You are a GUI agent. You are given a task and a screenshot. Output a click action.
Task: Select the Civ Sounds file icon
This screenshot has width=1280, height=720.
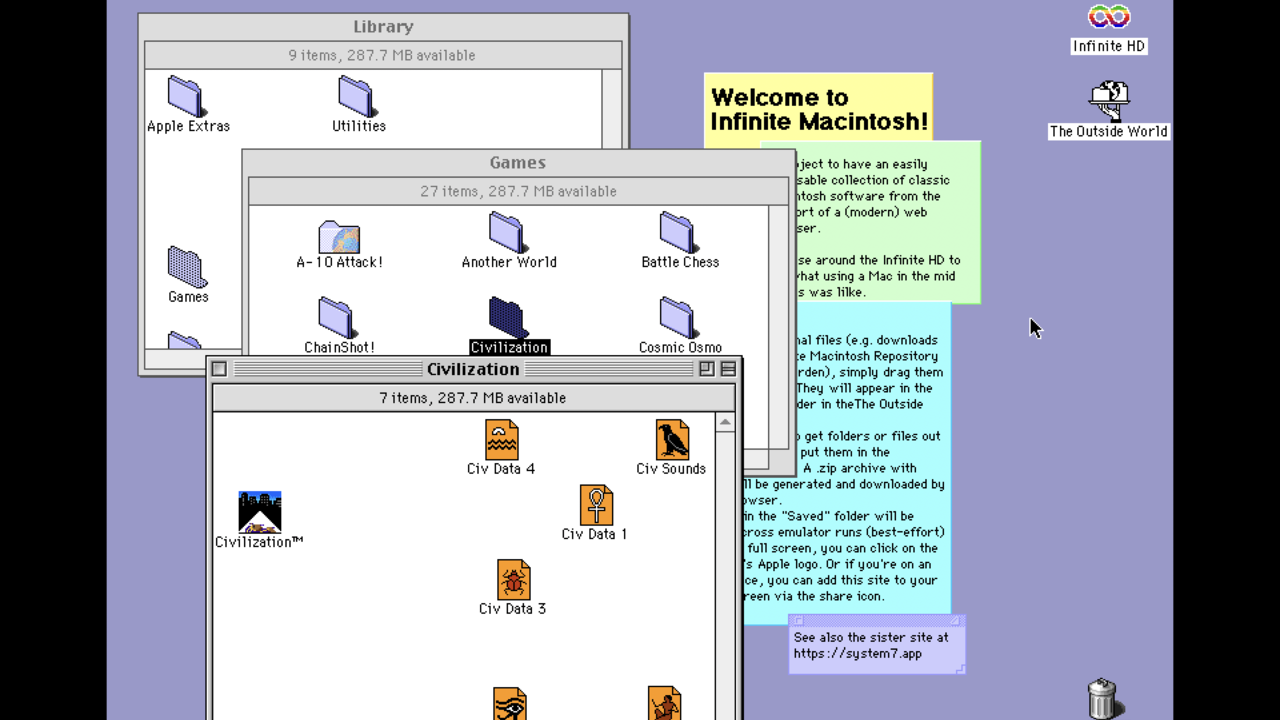pyautogui.click(x=672, y=439)
